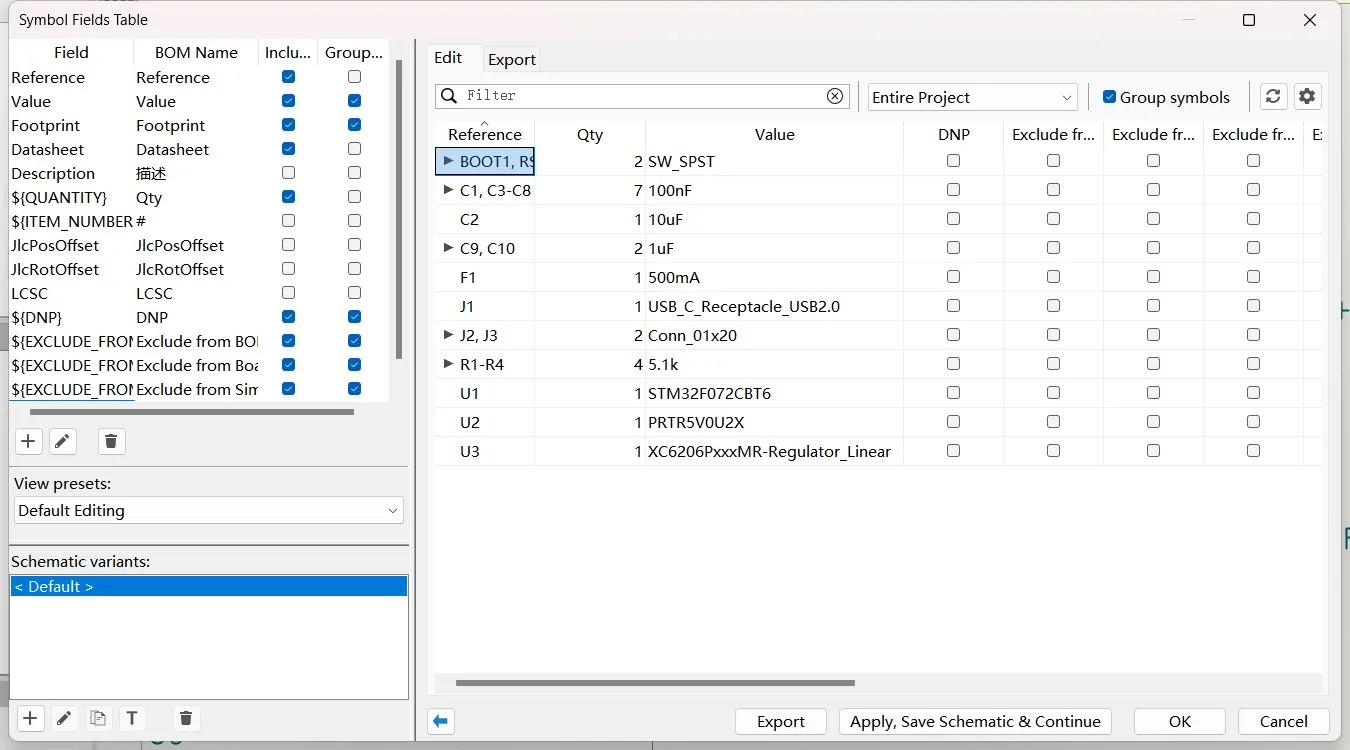The width and height of the screenshot is (1350, 750).
Task: Expand the J2, J3 group
Action: 448,335
